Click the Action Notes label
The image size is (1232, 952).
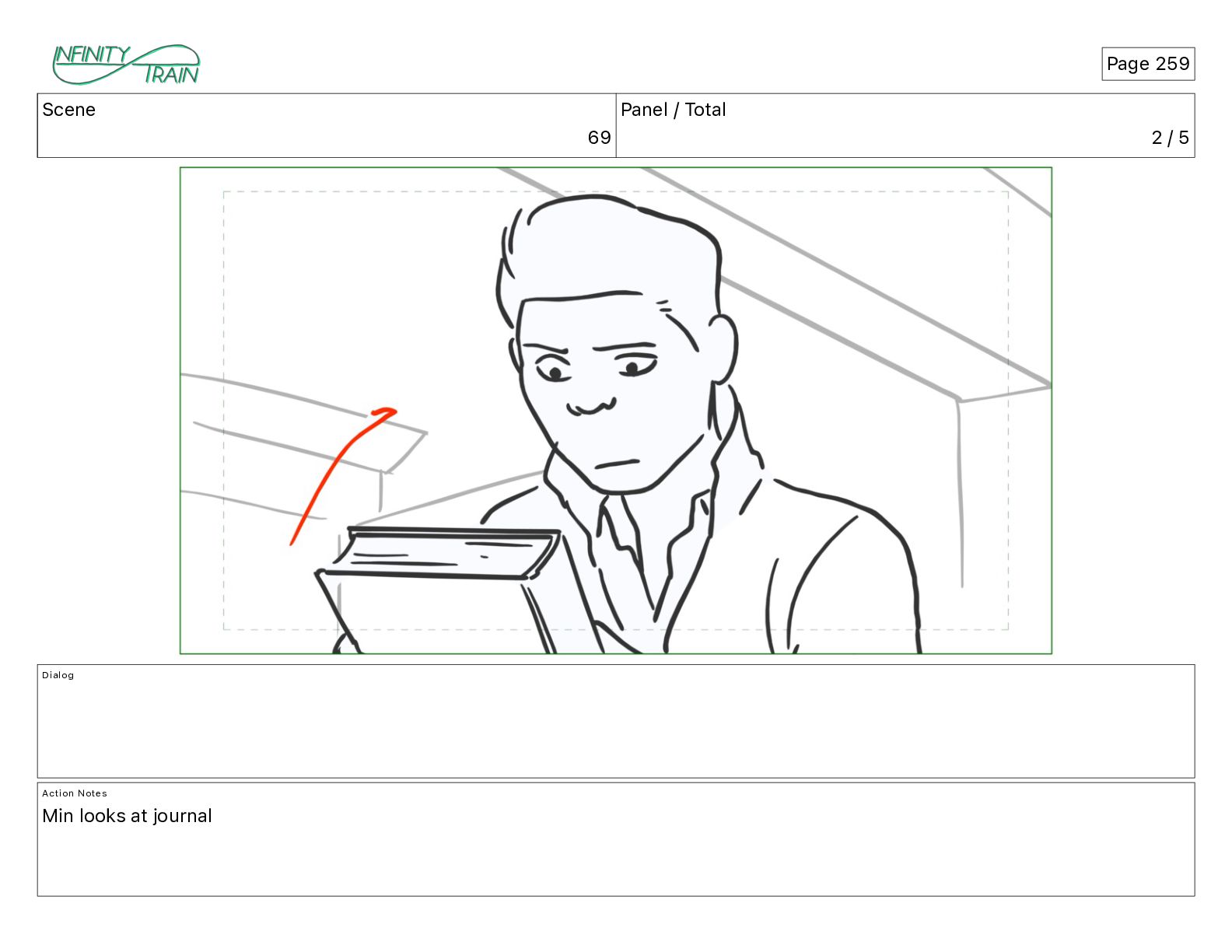(x=75, y=793)
